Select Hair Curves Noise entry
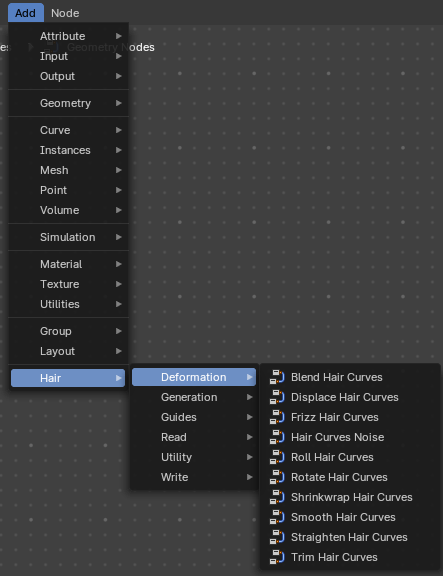The image size is (443, 576). pyautogui.click(x=350, y=437)
